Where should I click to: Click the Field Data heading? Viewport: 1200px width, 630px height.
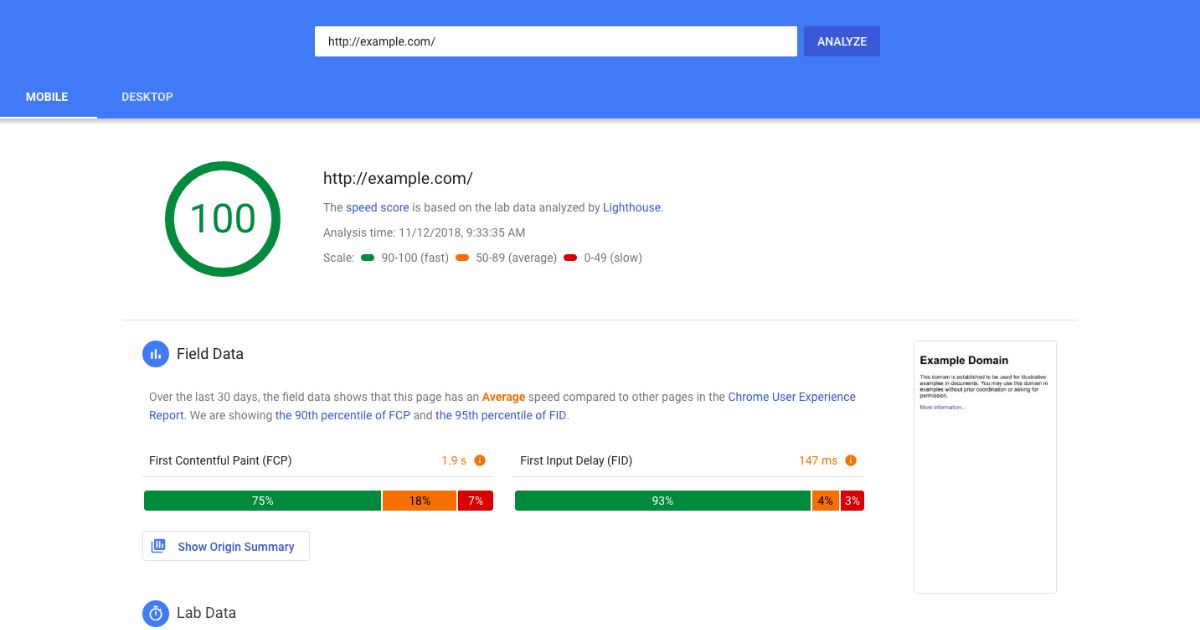[x=210, y=354]
